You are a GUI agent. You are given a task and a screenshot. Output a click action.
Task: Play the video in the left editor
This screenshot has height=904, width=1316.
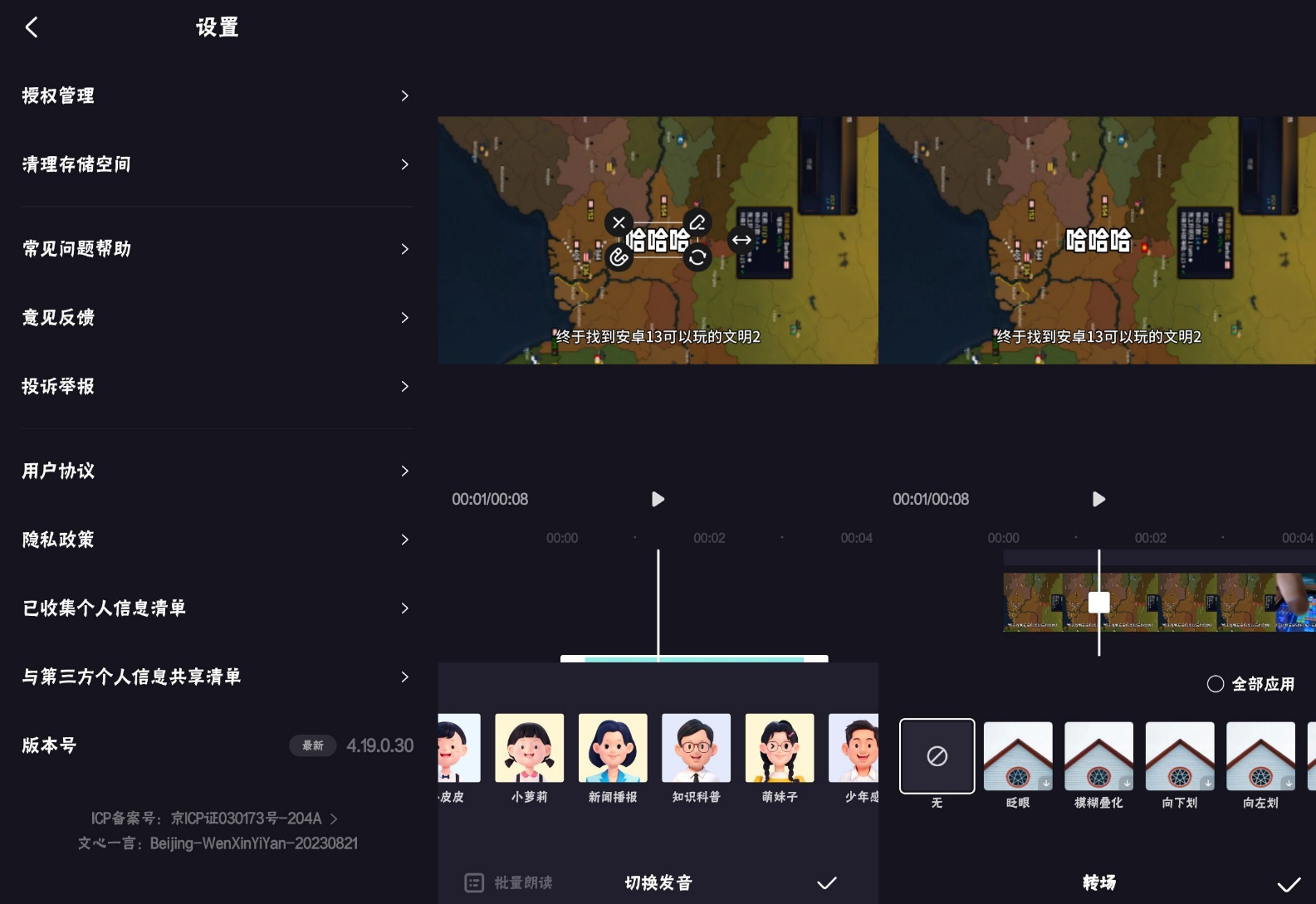coord(658,499)
